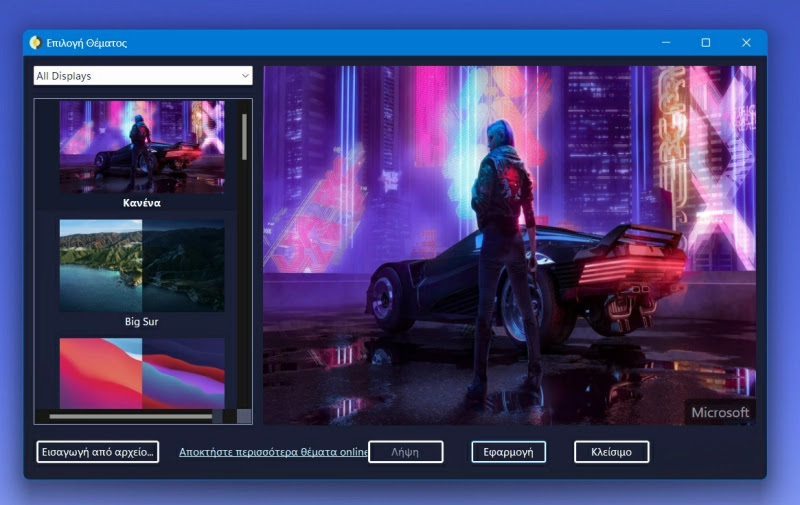Viewport: 800px width, 505px height.
Task: Click the Κλείσιμο button
Action: tap(611, 452)
